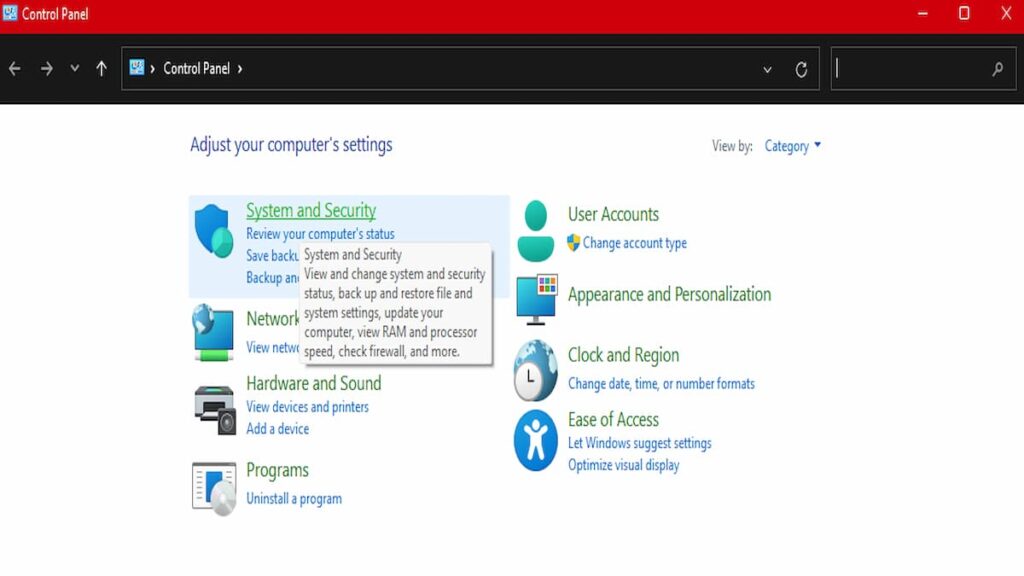Click the Control Panel breadcrumb segment

[197, 69]
